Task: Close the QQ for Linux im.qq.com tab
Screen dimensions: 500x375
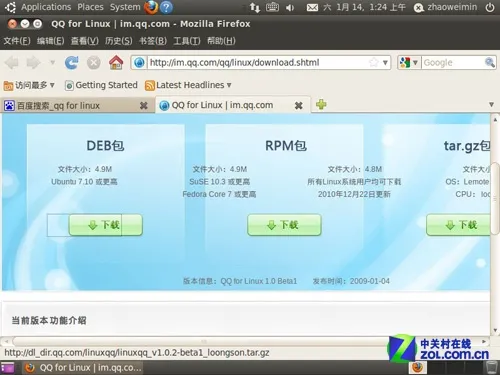Action: click(x=299, y=106)
